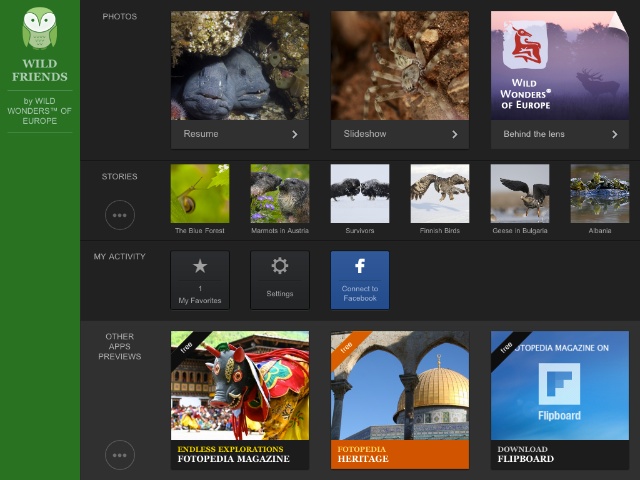Open The Blue Forest story thumbnail
Screen dimensions: 640x480
tap(200, 193)
